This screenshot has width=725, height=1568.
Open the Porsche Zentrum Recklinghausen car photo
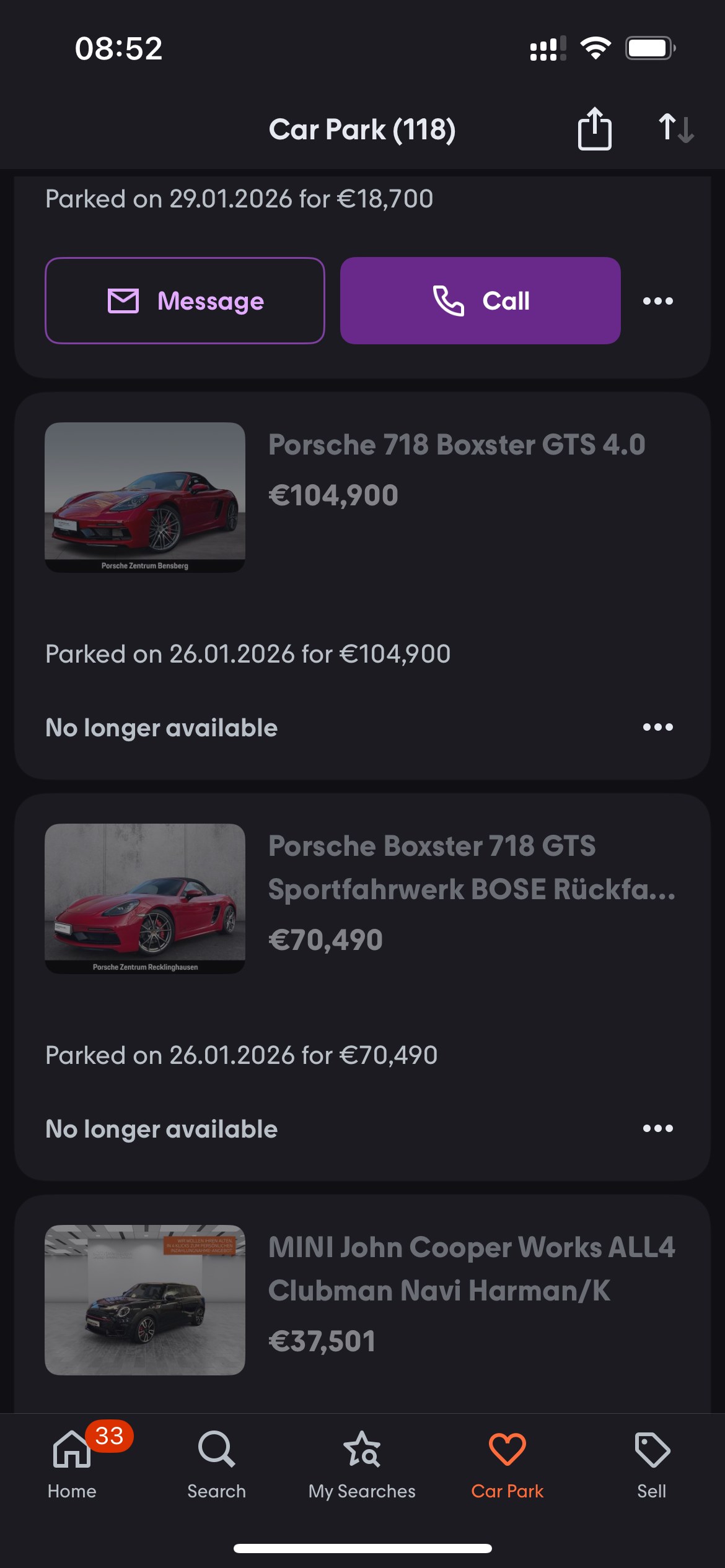click(x=145, y=899)
